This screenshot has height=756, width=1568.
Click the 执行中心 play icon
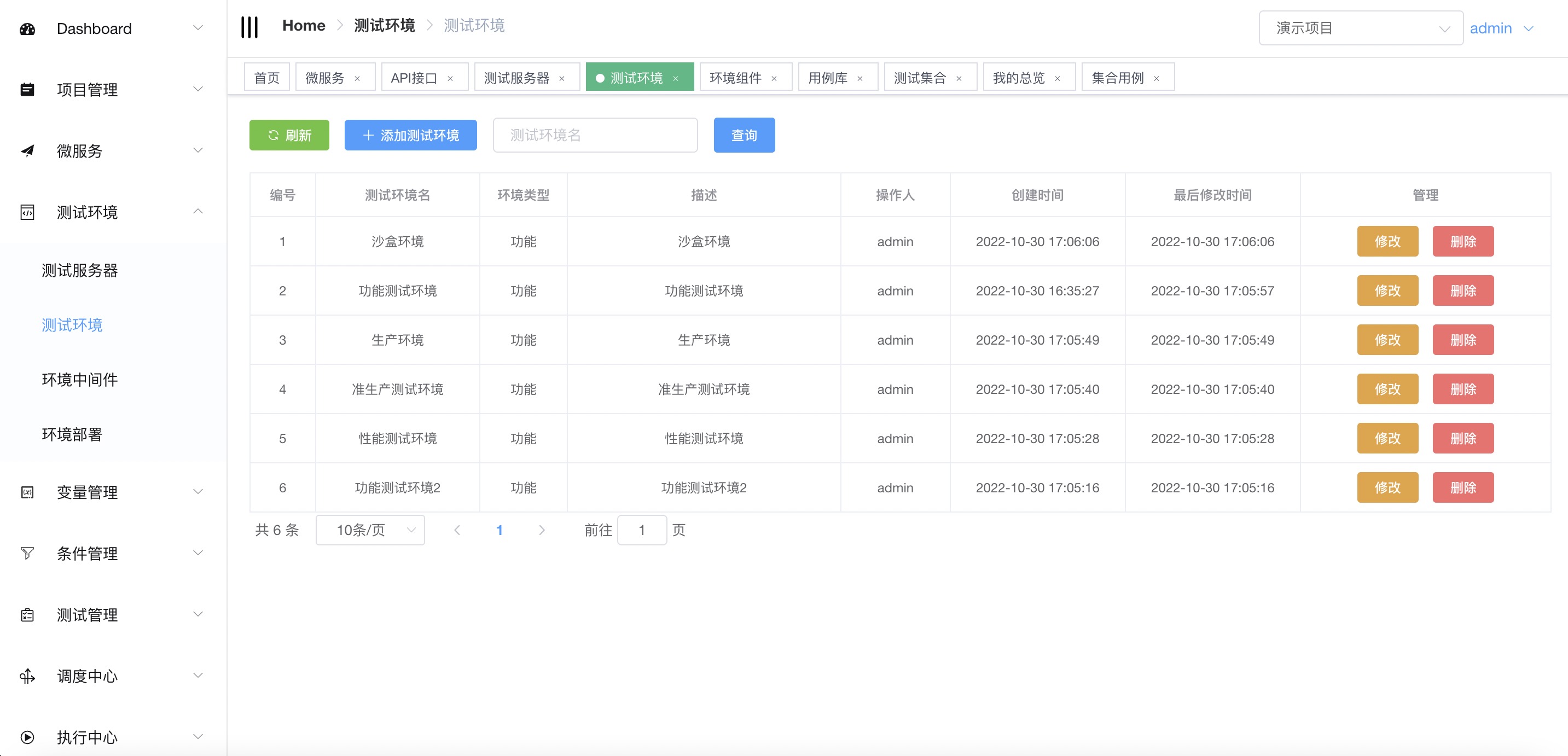(x=27, y=737)
